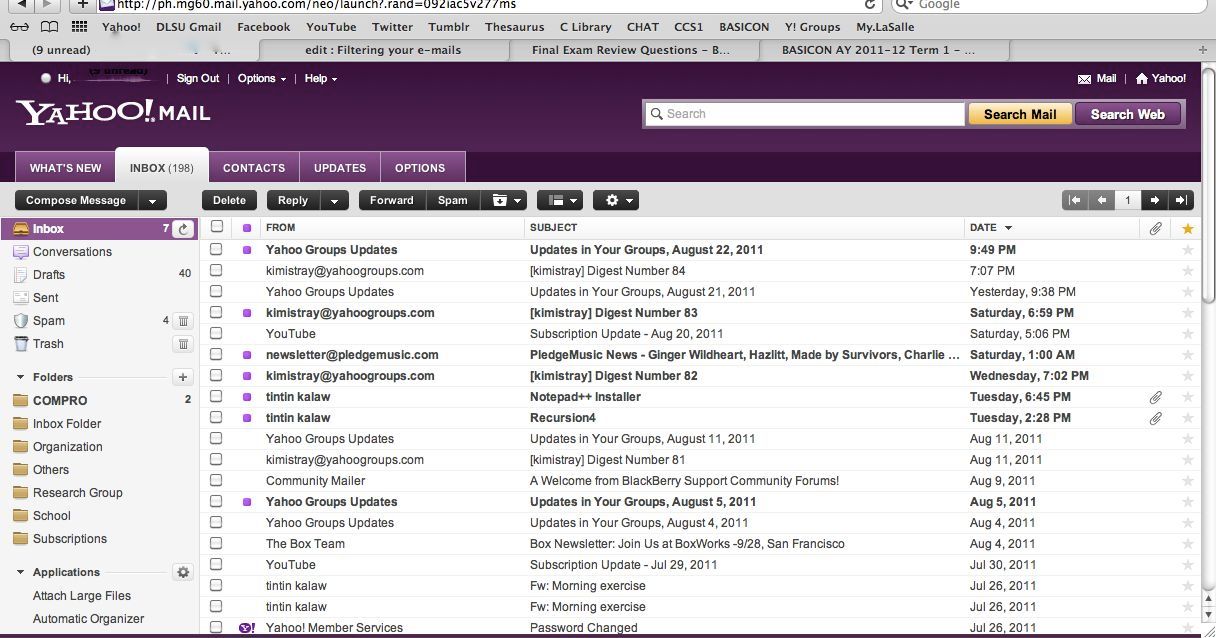Expand the Options menu in the header
Viewport: 1216px width, 638px height.
point(260,78)
